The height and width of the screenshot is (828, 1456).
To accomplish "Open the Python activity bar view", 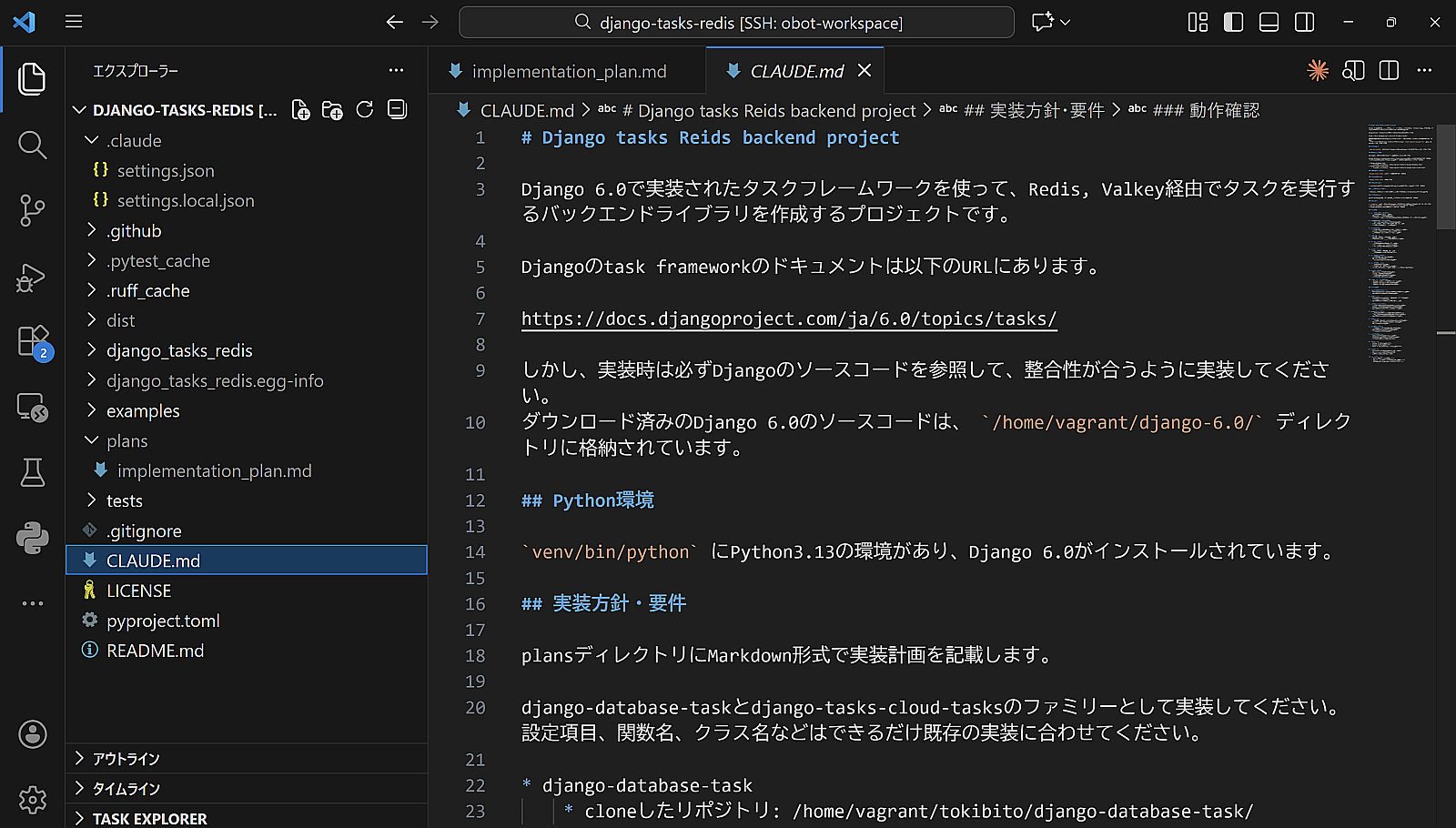I will click(x=33, y=538).
